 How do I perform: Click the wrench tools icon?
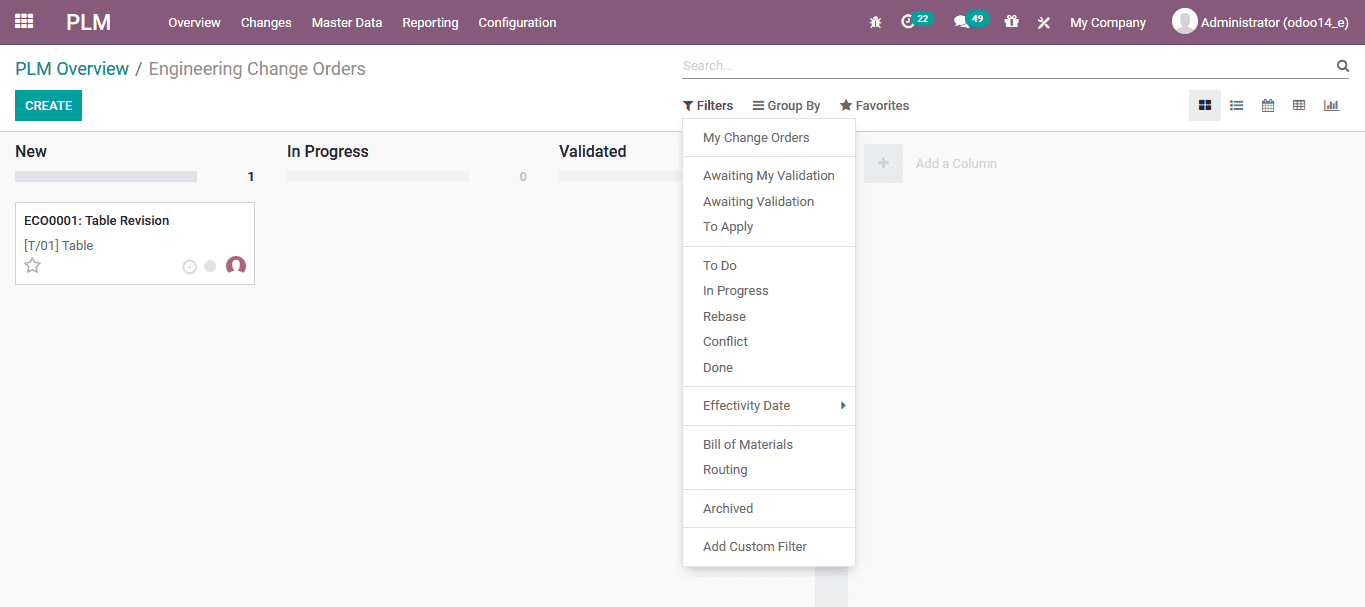tap(1044, 22)
